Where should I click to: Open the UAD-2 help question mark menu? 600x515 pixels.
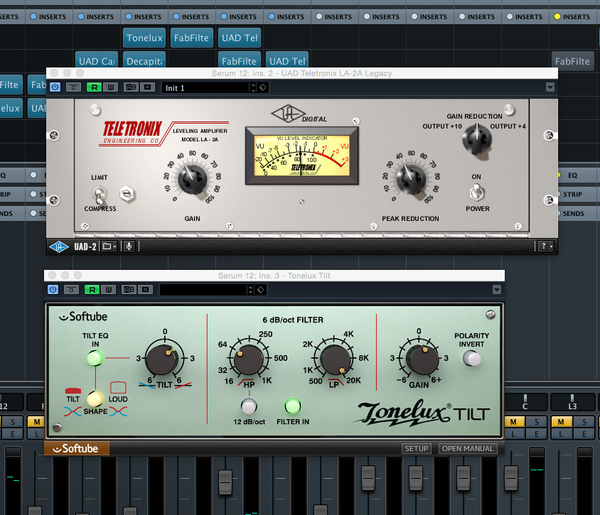546,247
